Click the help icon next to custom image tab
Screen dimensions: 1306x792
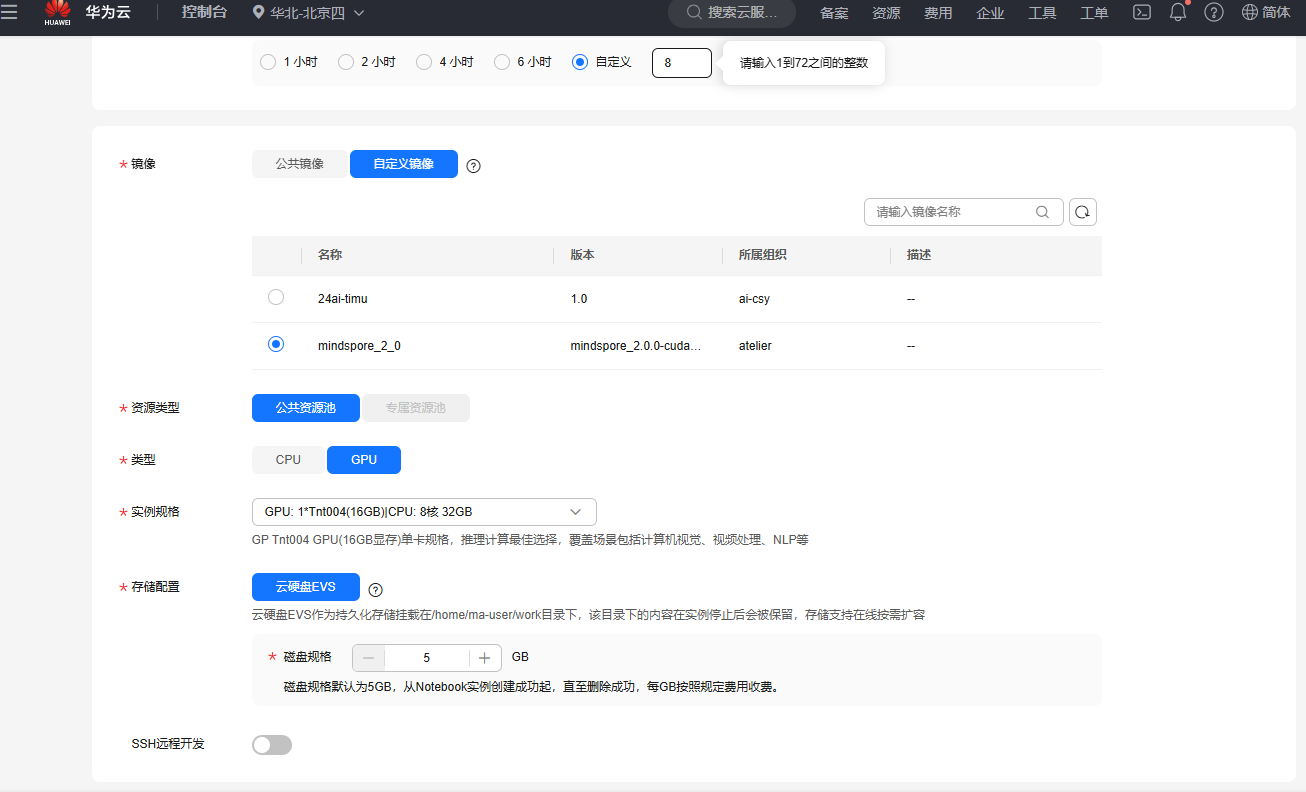point(474,166)
